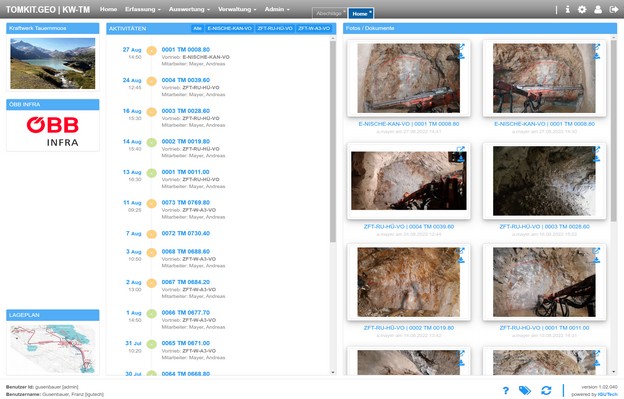Image resolution: width=624 pixels, height=399 pixels.
Task: Open activity 0067 TM 0684.20
Action: pyautogui.click(x=185, y=282)
